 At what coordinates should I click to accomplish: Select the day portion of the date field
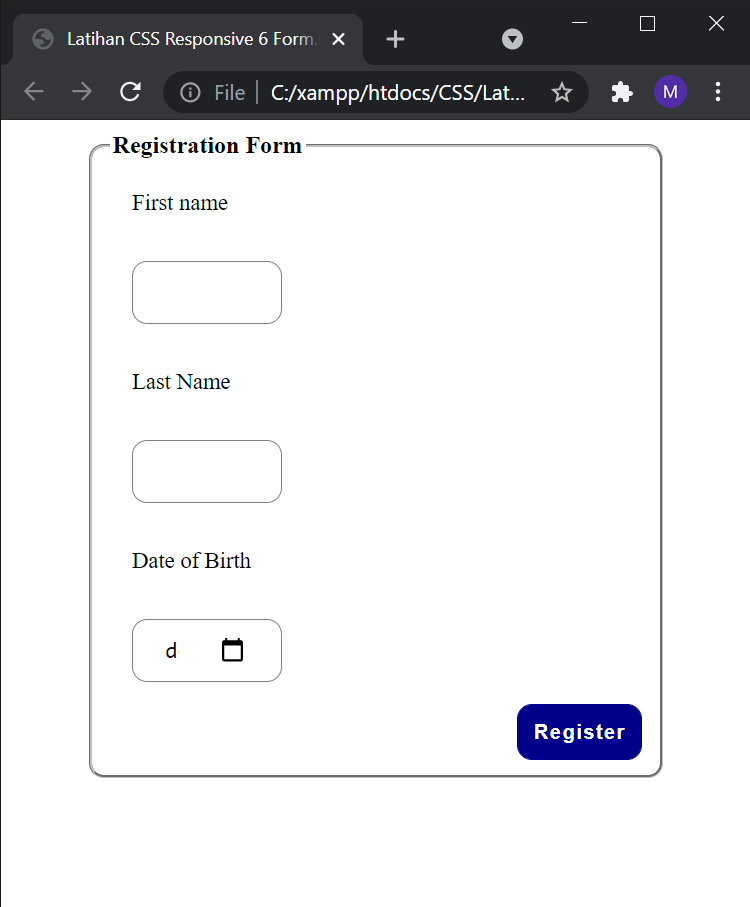point(171,651)
